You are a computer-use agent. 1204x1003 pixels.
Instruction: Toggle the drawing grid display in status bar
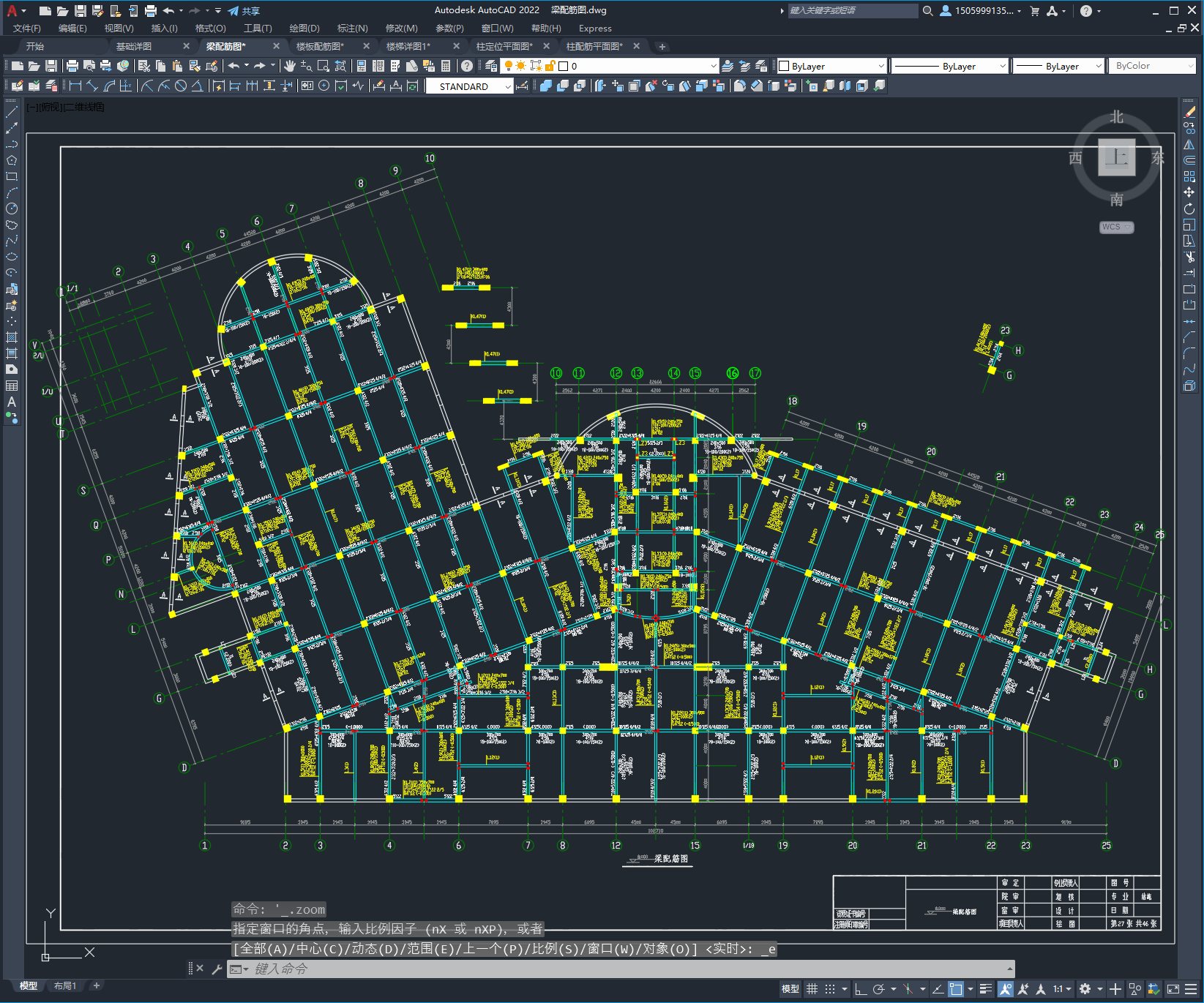point(812,989)
